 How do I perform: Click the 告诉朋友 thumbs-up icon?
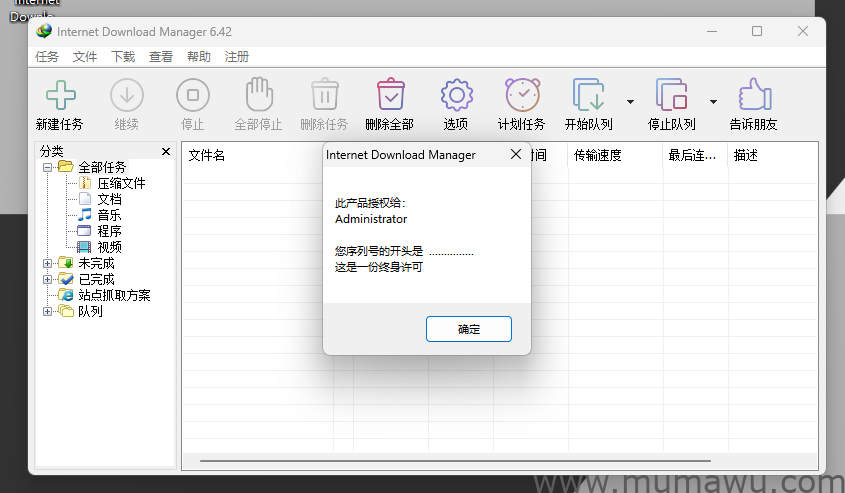point(755,94)
